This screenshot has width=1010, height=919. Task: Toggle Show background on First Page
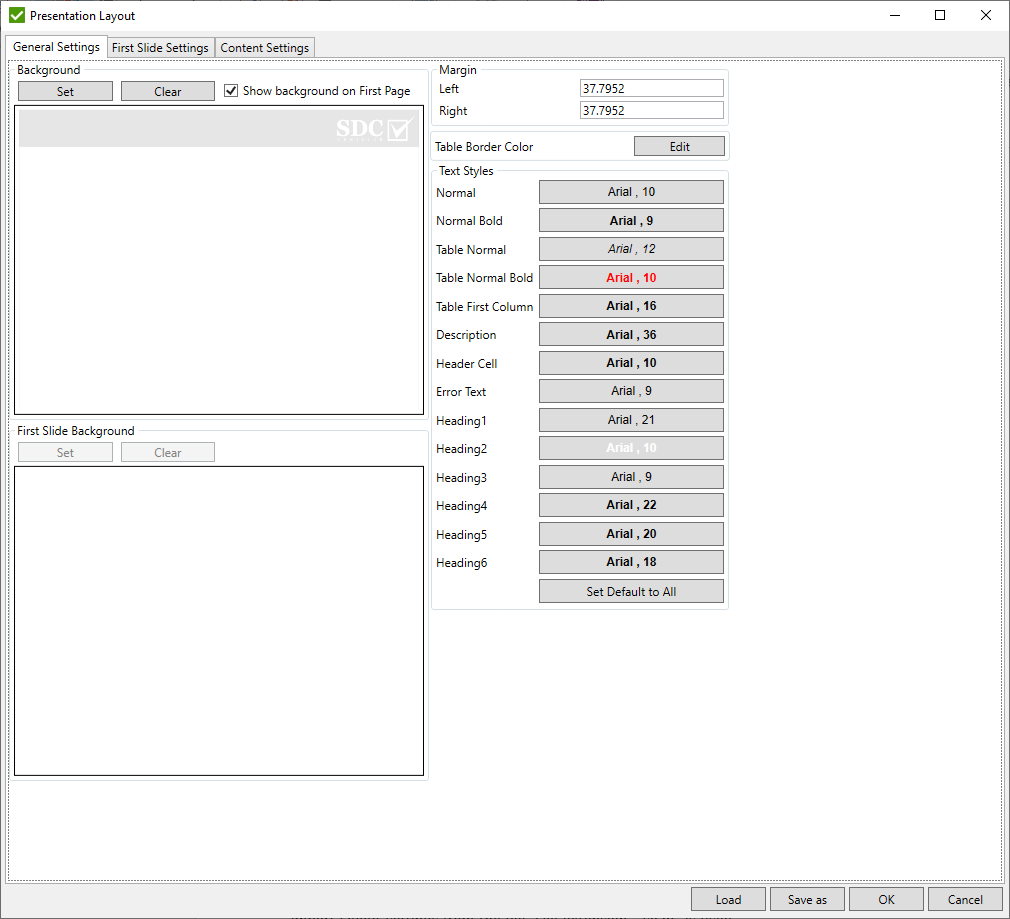coord(231,90)
